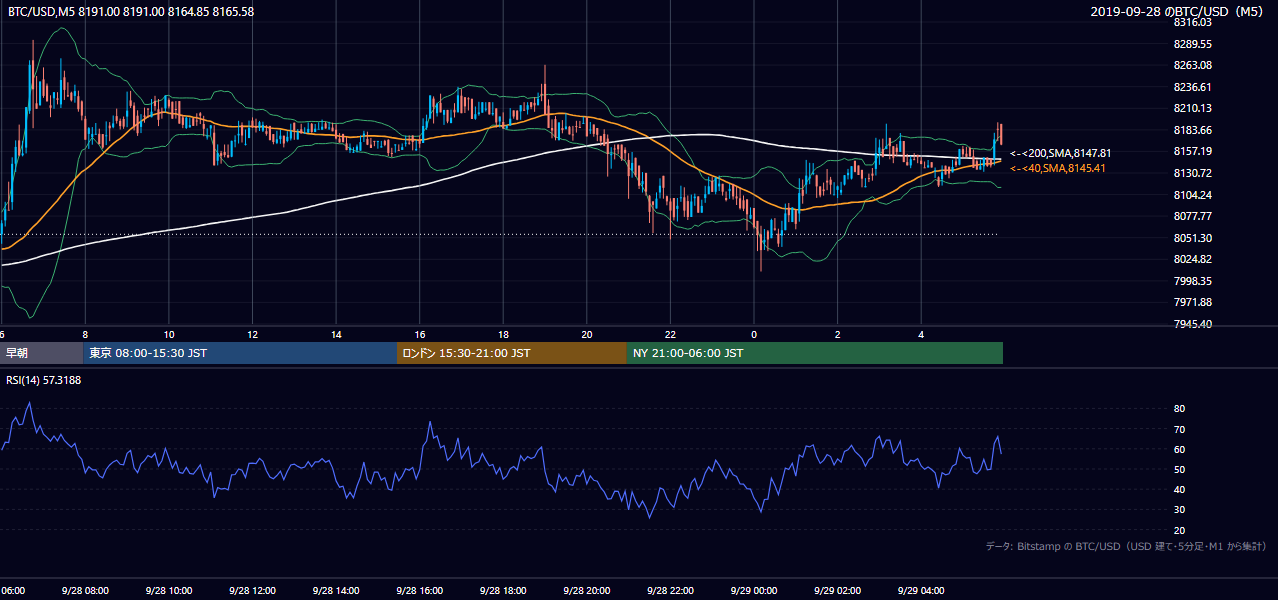Click hour tick 16 under the price chart
Screen dimensions: 1278x600
point(420,335)
